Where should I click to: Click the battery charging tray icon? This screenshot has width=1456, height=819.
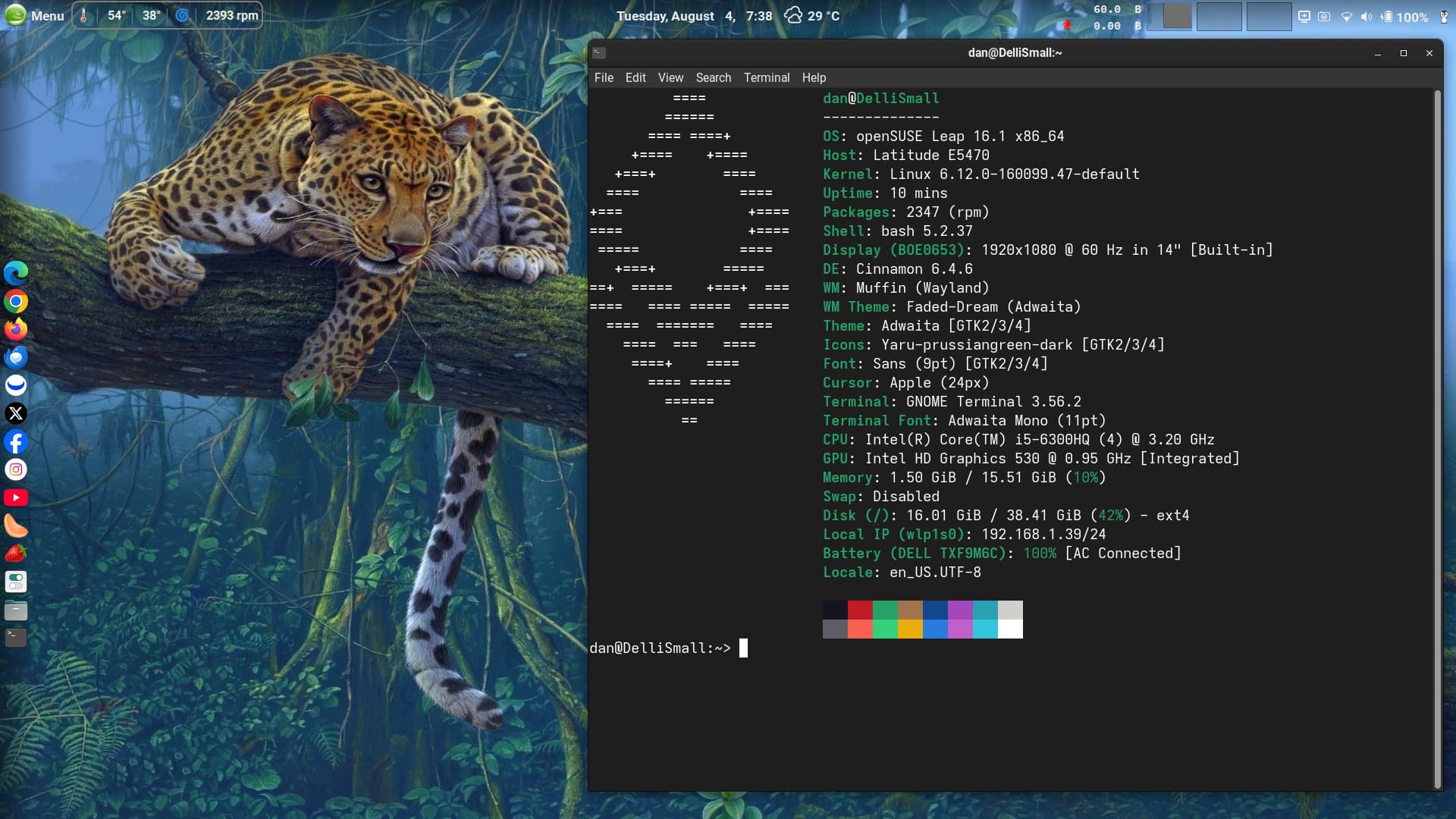1386,16
